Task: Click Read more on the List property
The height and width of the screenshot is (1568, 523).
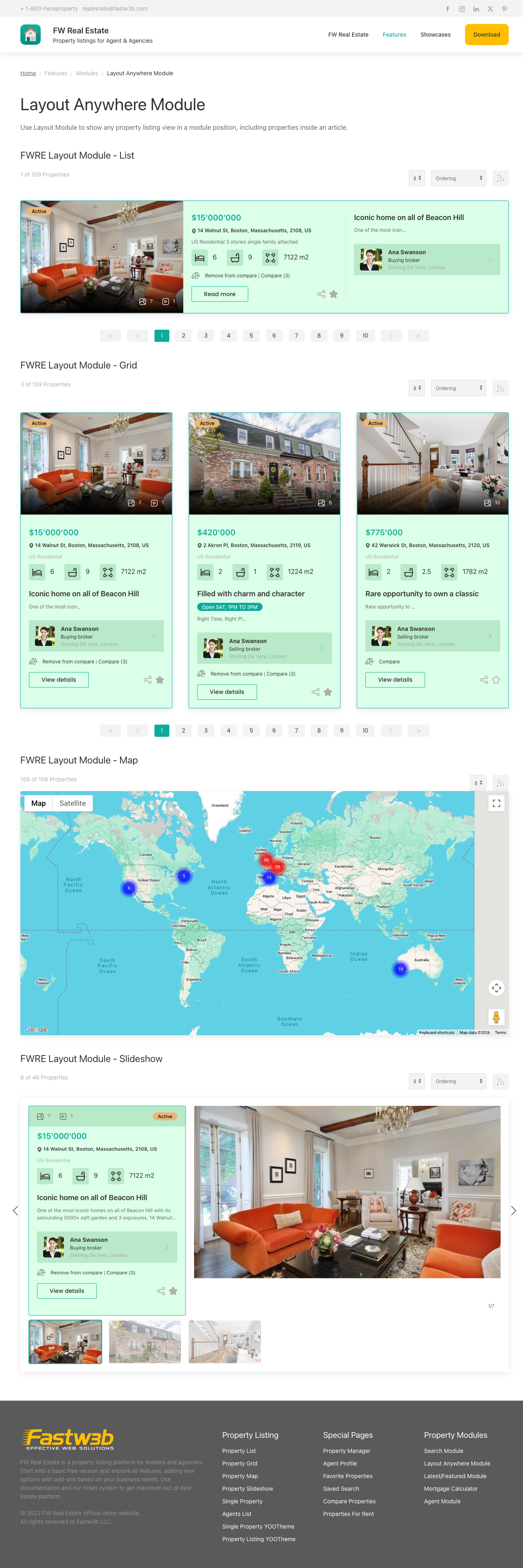Action: [x=220, y=294]
